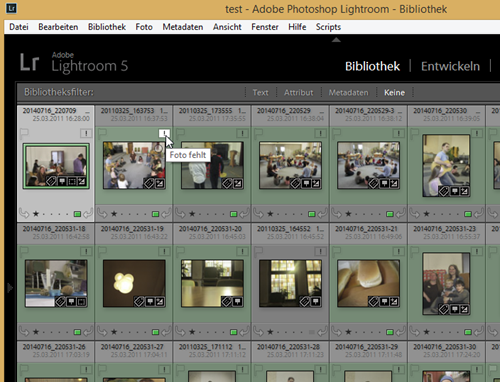Click GPS location badge on 20140716_220709 thumbnail
The width and height of the screenshot is (500, 382).
[x=62, y=181]
